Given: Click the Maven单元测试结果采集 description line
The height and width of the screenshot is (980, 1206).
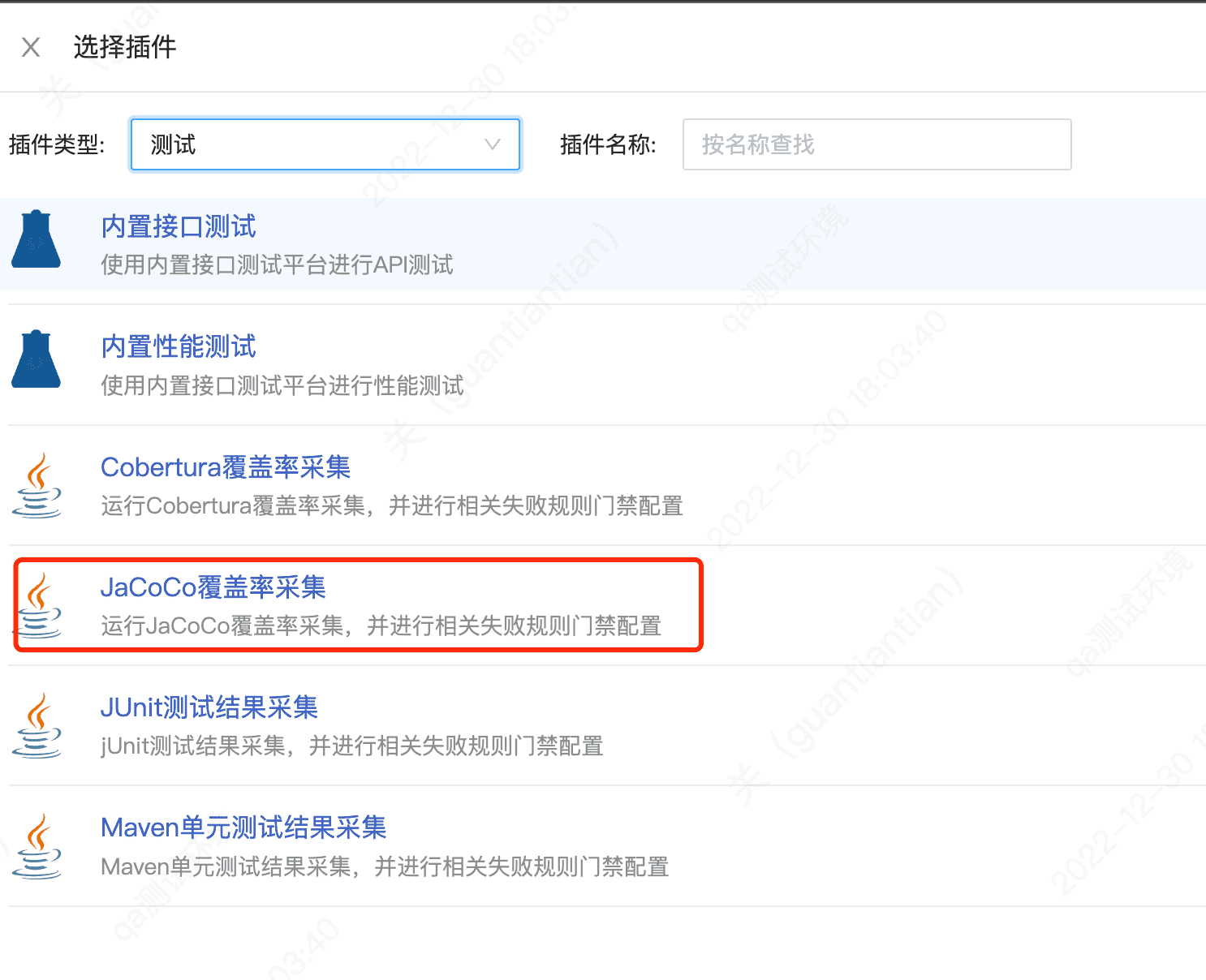Looking at the screenshot, I should (x=385, y=867).
